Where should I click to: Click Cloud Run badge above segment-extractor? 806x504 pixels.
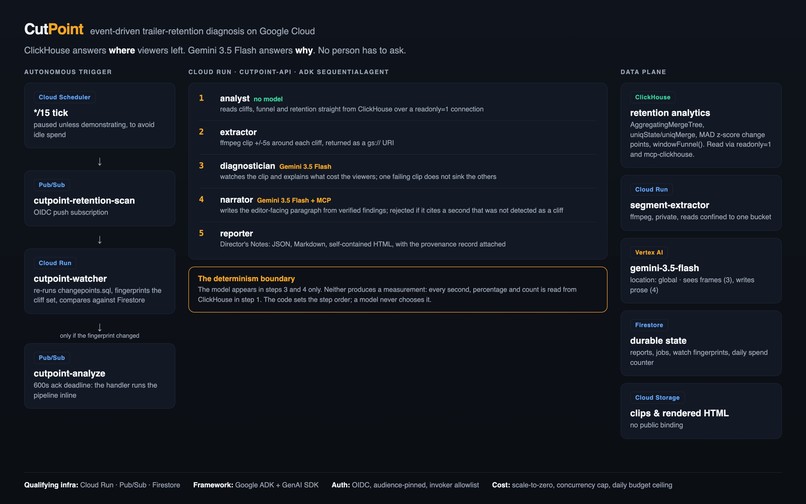coord(651,189)
